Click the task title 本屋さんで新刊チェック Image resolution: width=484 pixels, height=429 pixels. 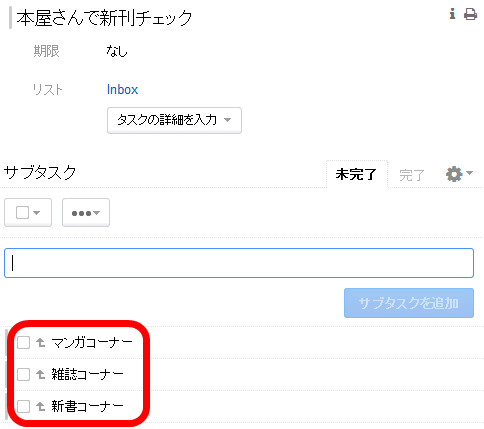point(104,18)
